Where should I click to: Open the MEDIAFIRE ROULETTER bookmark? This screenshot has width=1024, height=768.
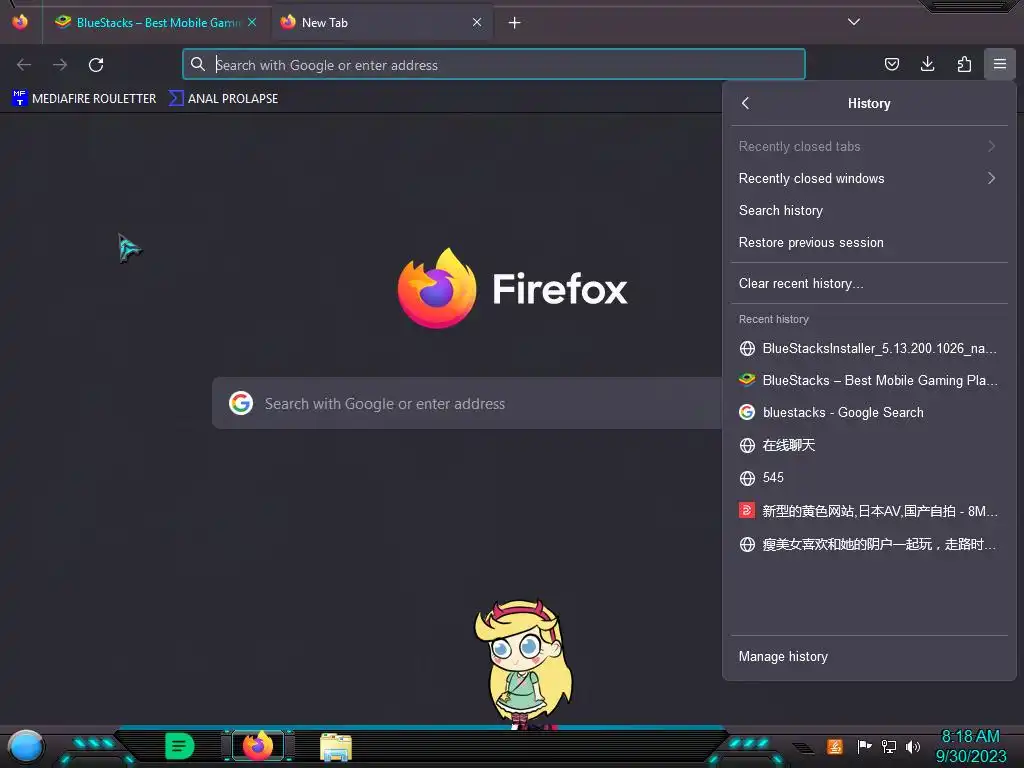[x=84, y=99]
